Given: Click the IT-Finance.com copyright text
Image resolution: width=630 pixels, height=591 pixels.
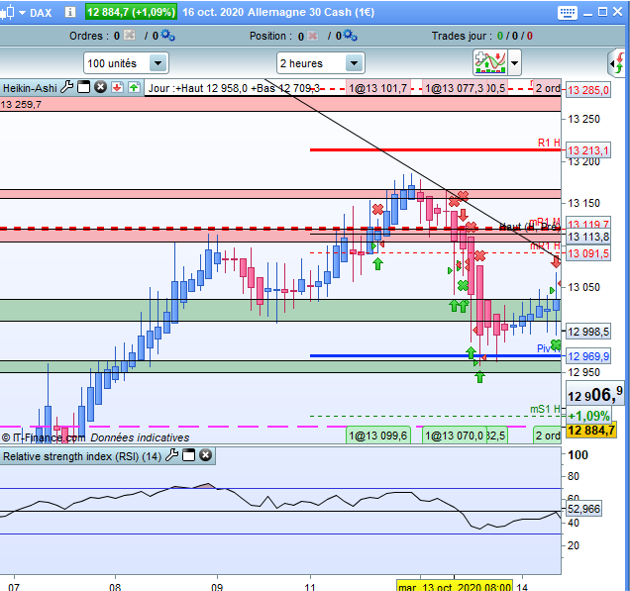Looking at the screenshot, I should 43,437.
